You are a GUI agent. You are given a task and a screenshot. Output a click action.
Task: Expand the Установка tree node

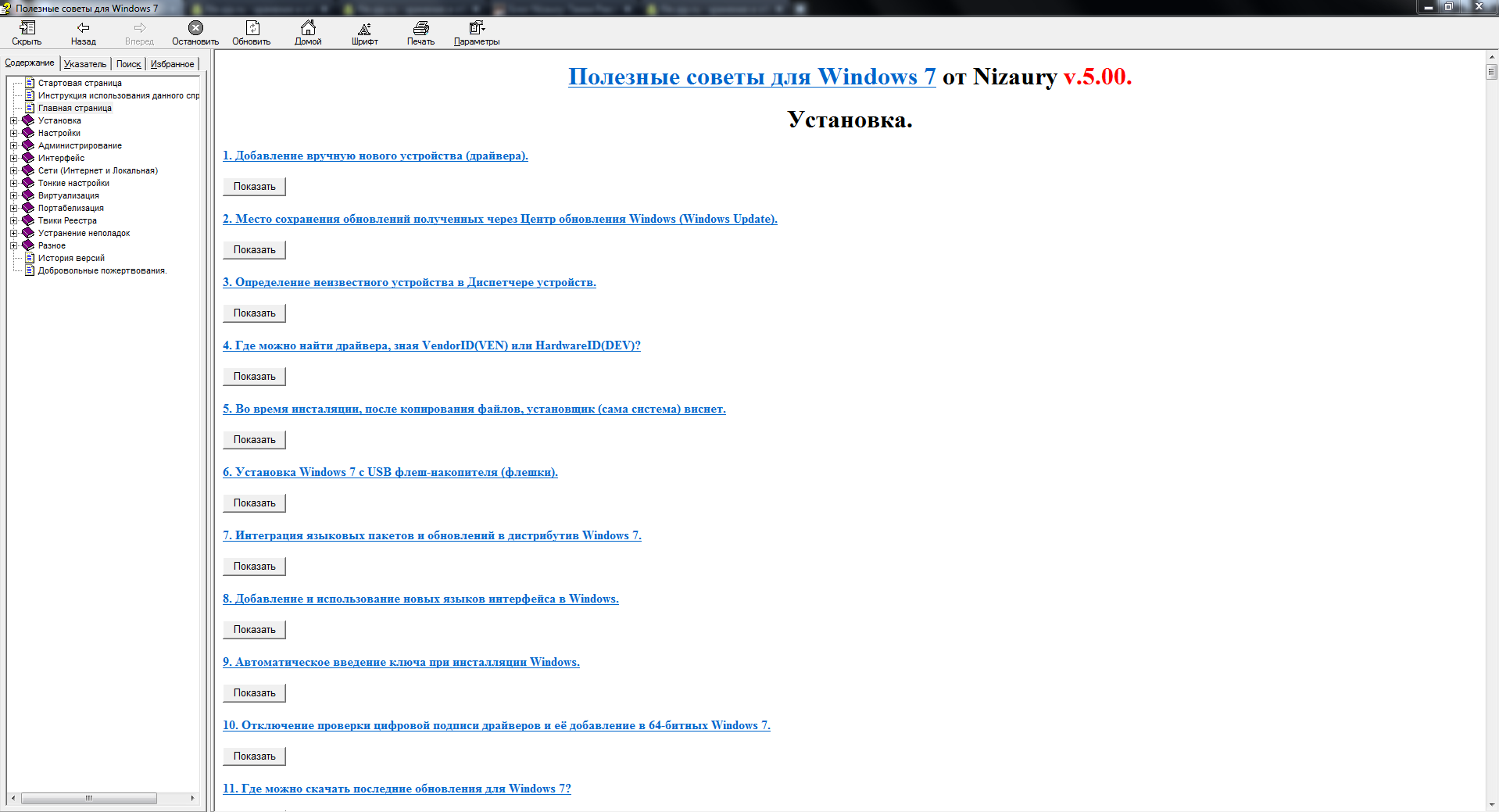click(x=13, y=120)
